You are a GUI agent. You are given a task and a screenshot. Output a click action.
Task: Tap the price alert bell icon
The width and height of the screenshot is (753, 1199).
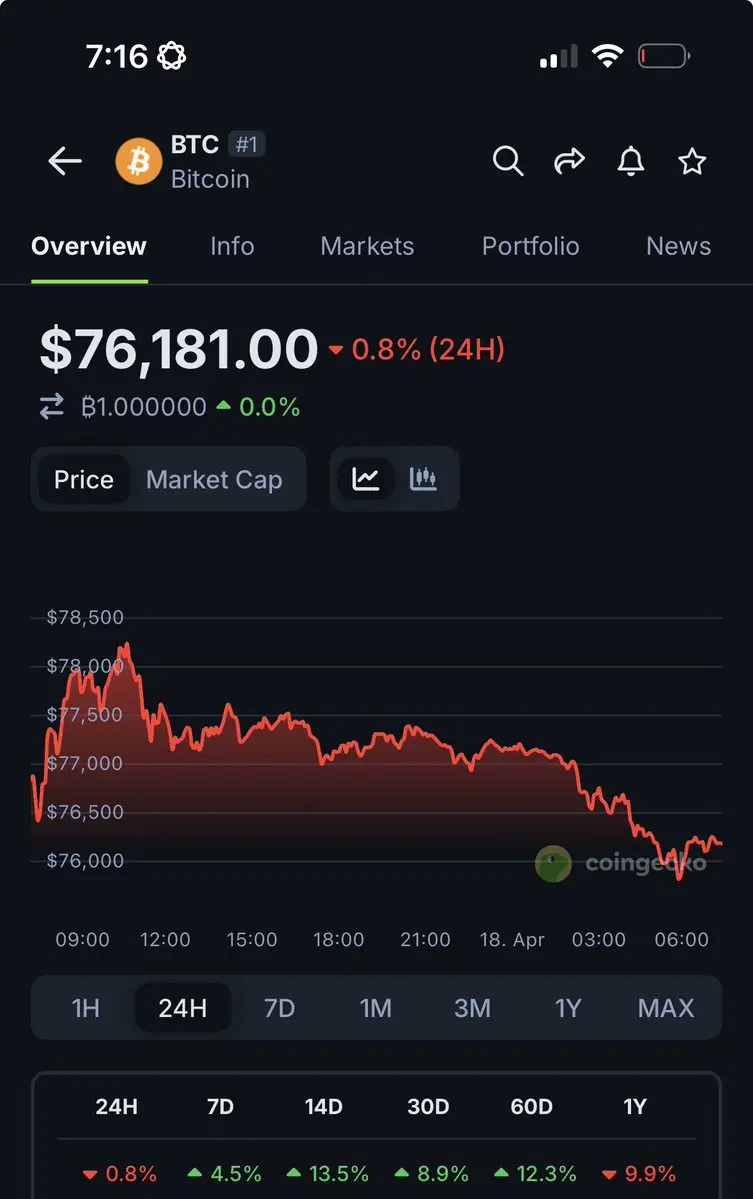[631, 161]
